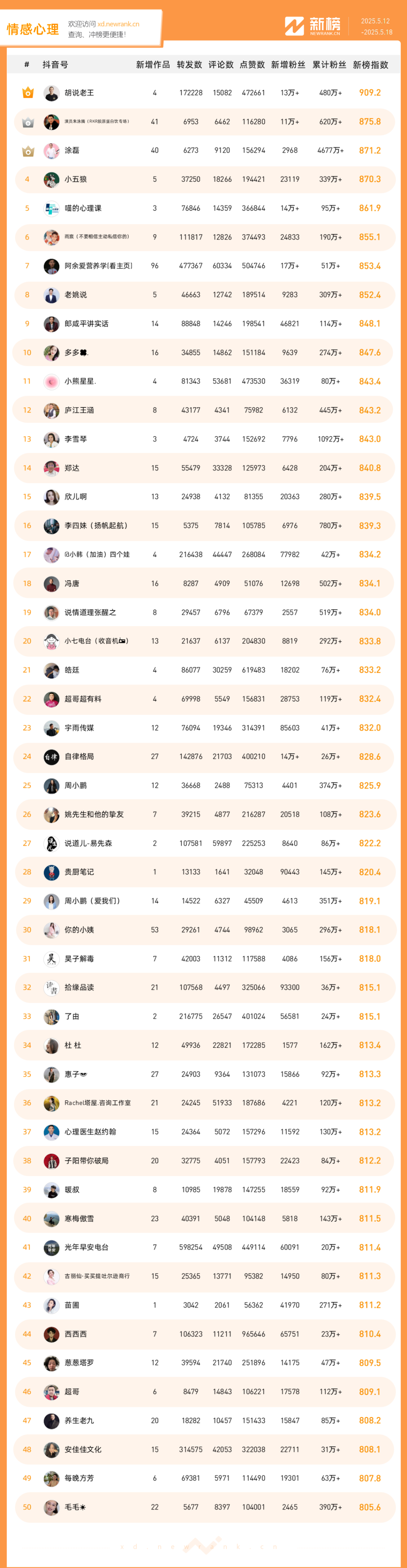Viewport: 407px width, 1568px height.
Task: Click the bronze crown rank-three icon
Action: [28, 151]
